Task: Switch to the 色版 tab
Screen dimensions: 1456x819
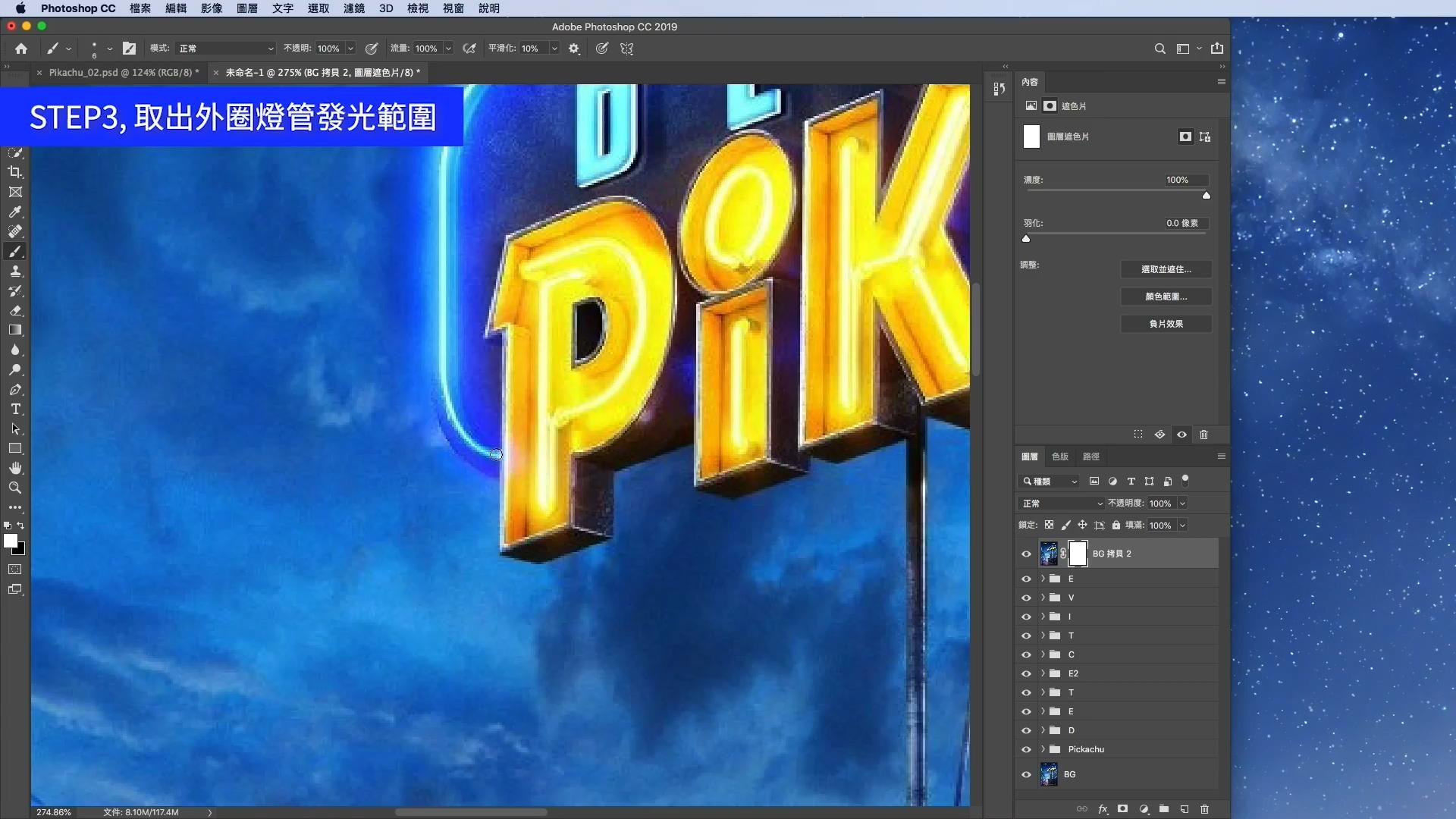Action: coord(1060,457)
